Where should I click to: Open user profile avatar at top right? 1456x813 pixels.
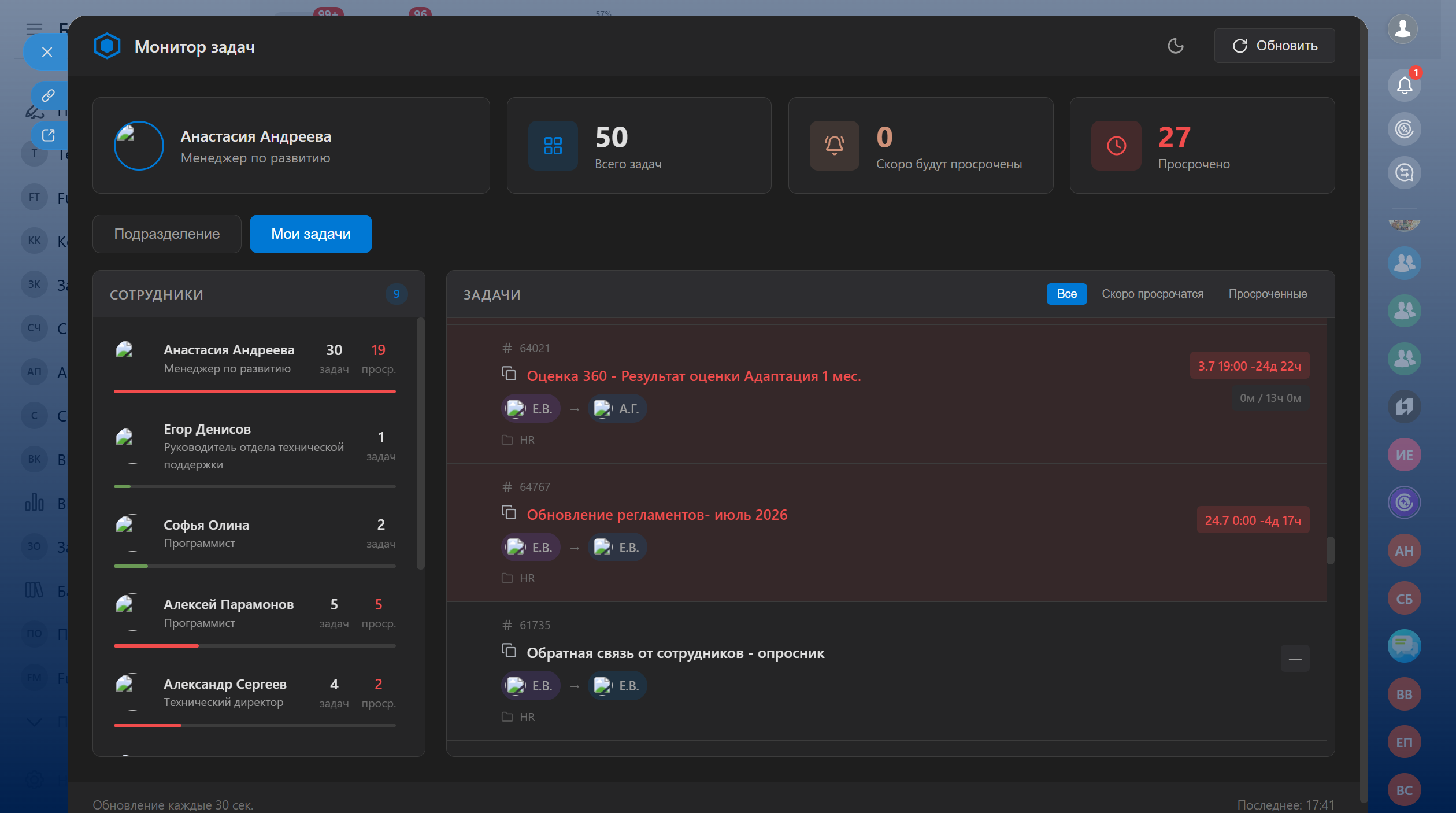(x=1403, y=28)
